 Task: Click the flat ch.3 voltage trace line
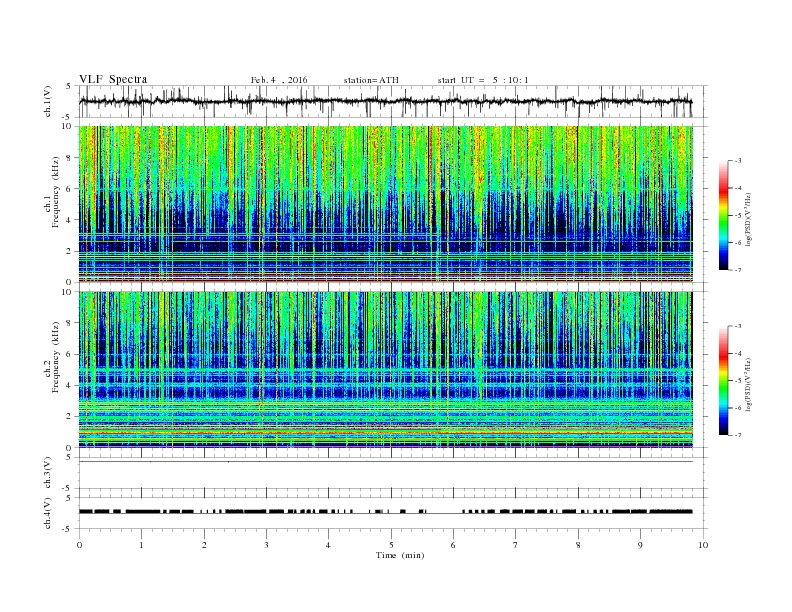click(385, 462)
